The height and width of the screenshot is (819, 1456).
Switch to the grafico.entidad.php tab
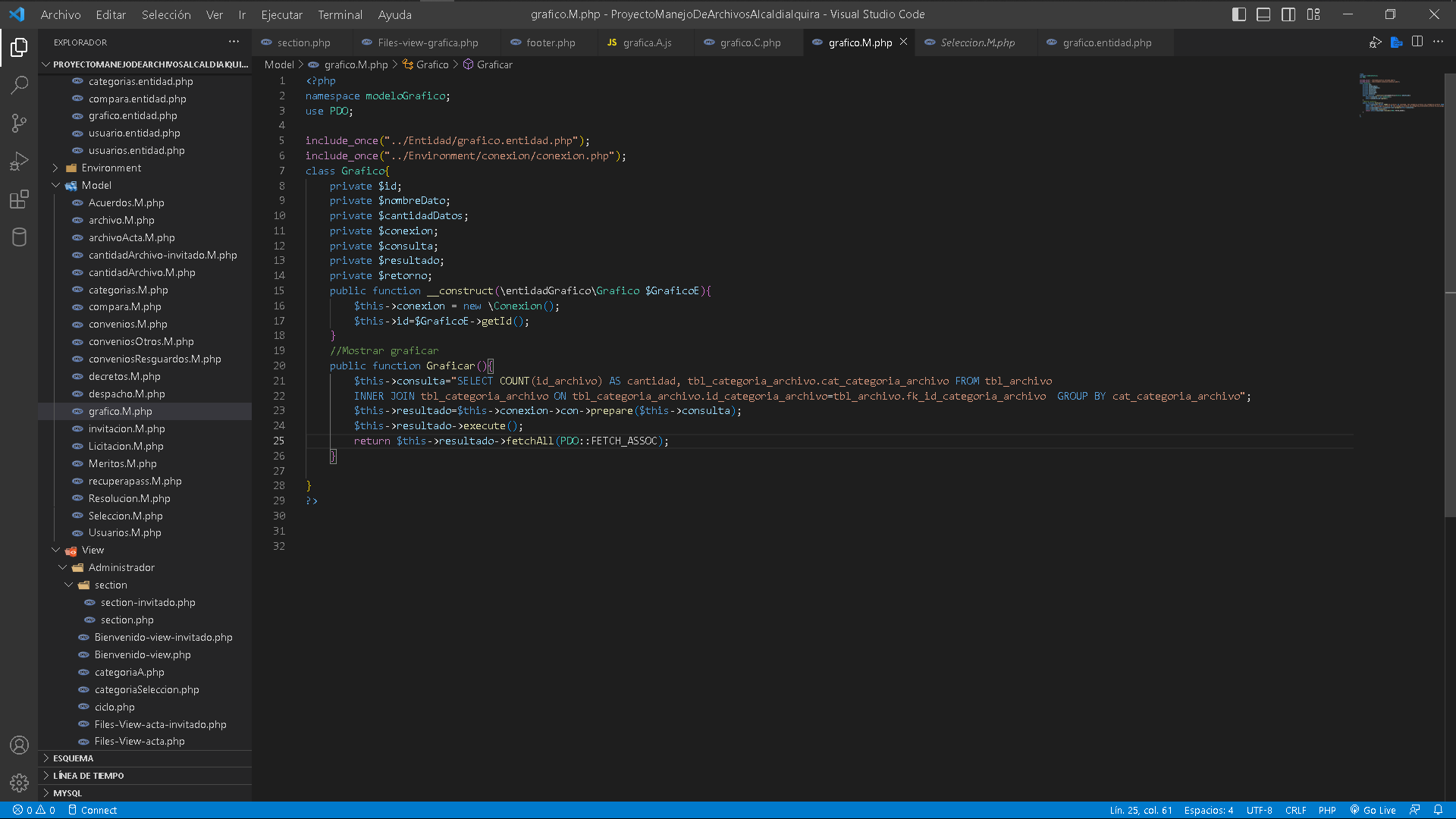tap(1106, 42)
